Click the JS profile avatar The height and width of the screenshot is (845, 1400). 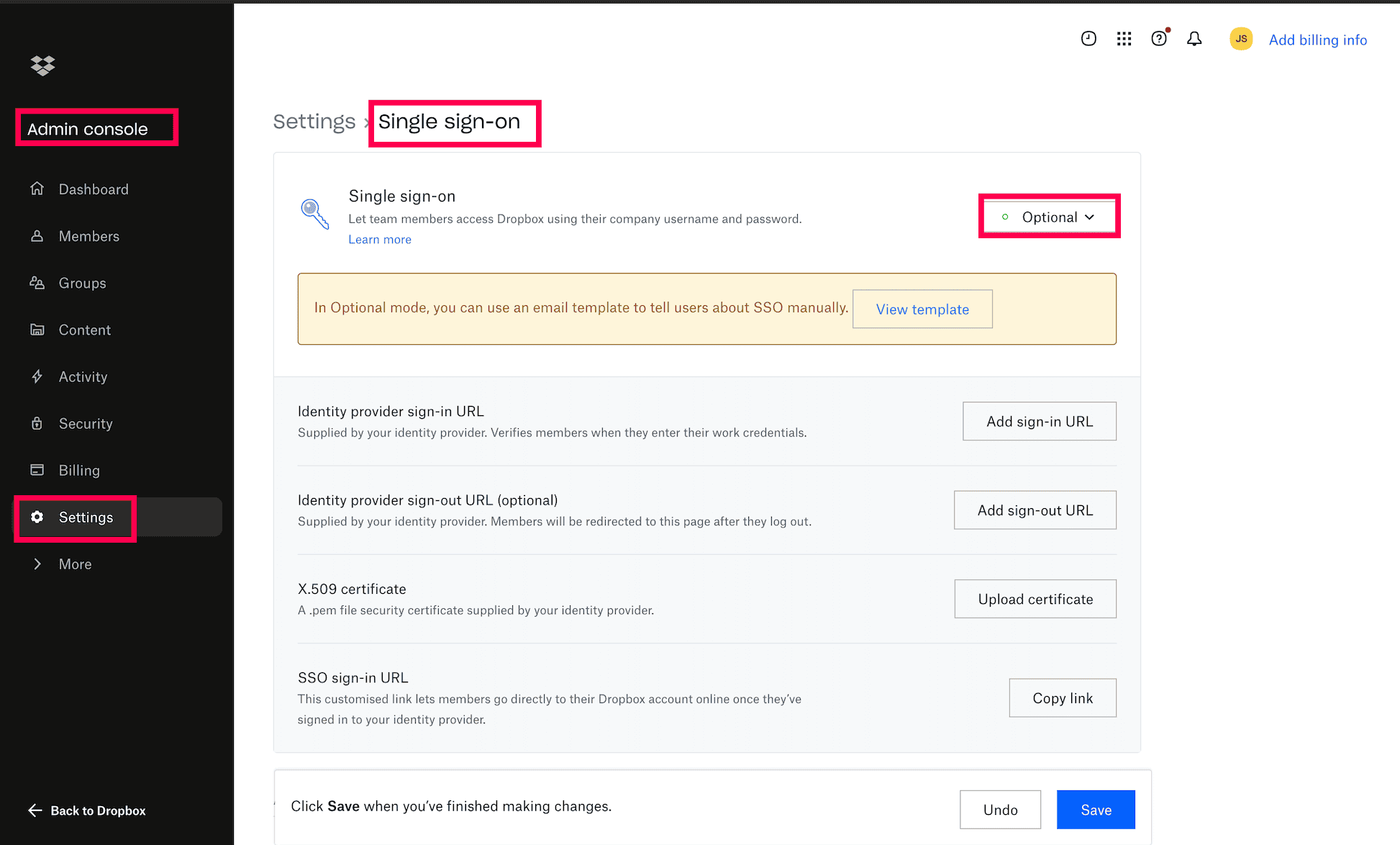(x=1240, y=38)
